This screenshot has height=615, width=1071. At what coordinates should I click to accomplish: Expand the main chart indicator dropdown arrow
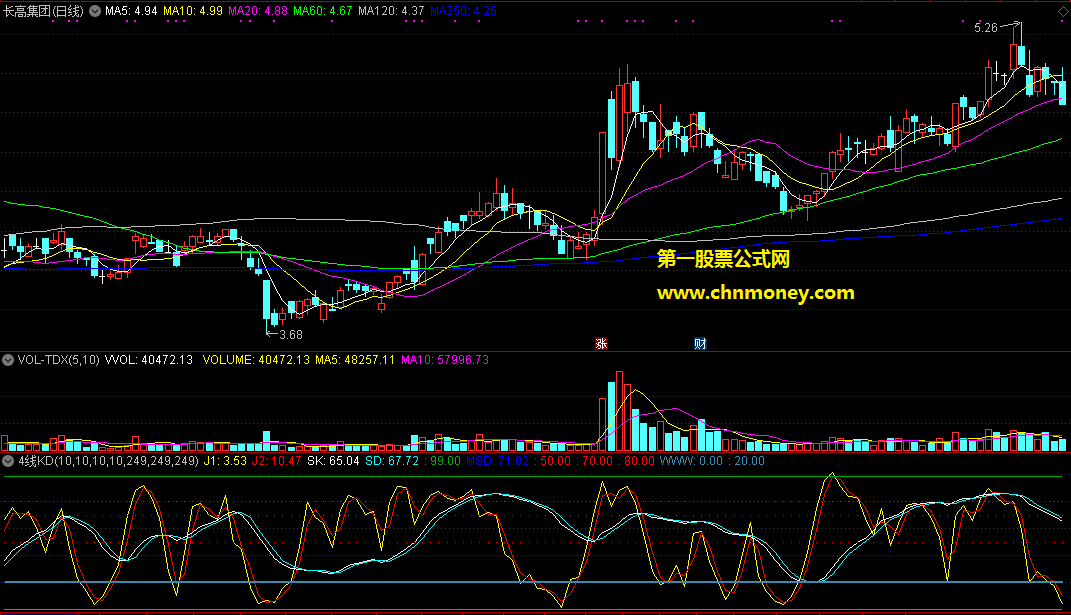(x=95, y=11)
